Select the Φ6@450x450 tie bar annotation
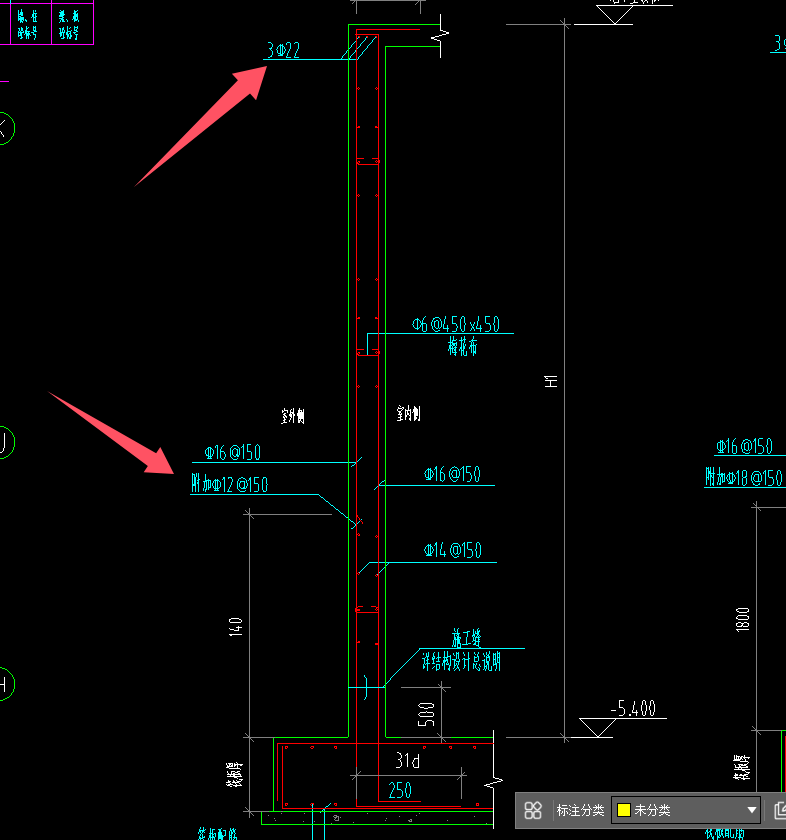The image size is (786, 840). click(x=456, y=324)
